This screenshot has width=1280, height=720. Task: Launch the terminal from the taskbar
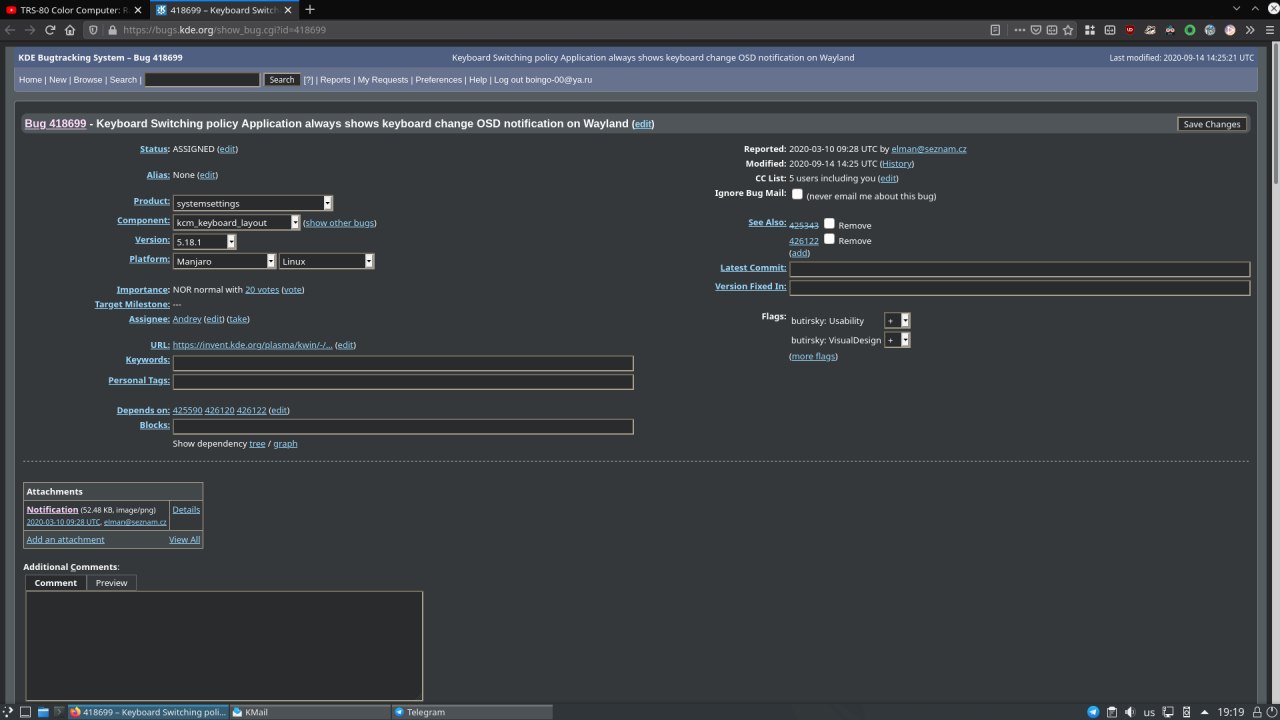[59, 712]
